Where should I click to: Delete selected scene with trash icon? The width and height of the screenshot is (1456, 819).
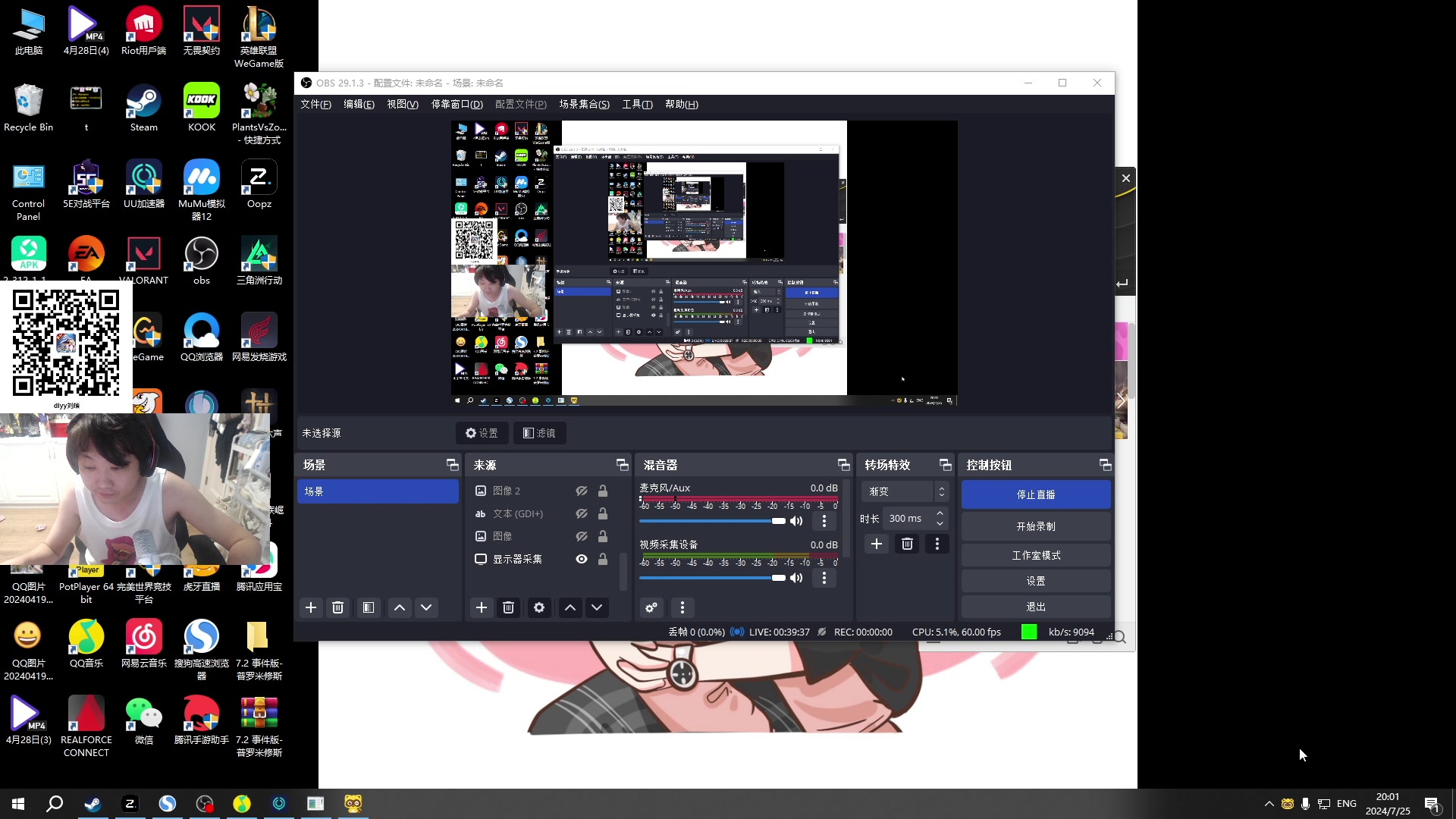338,607
